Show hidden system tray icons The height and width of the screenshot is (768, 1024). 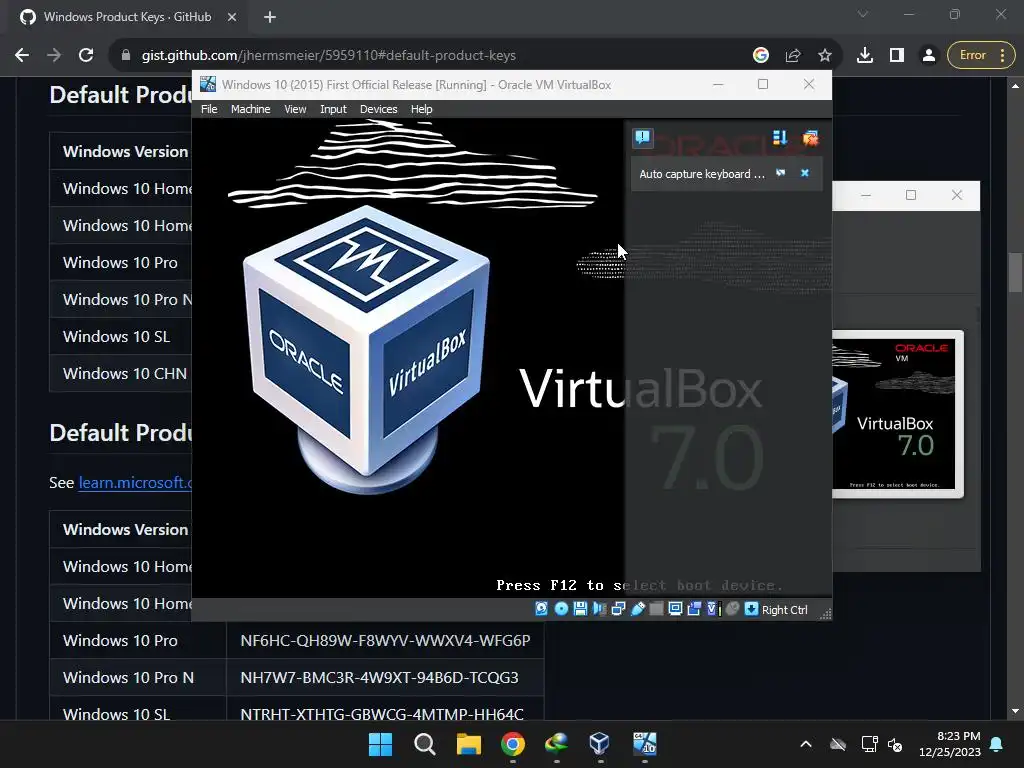coord(806,744)
